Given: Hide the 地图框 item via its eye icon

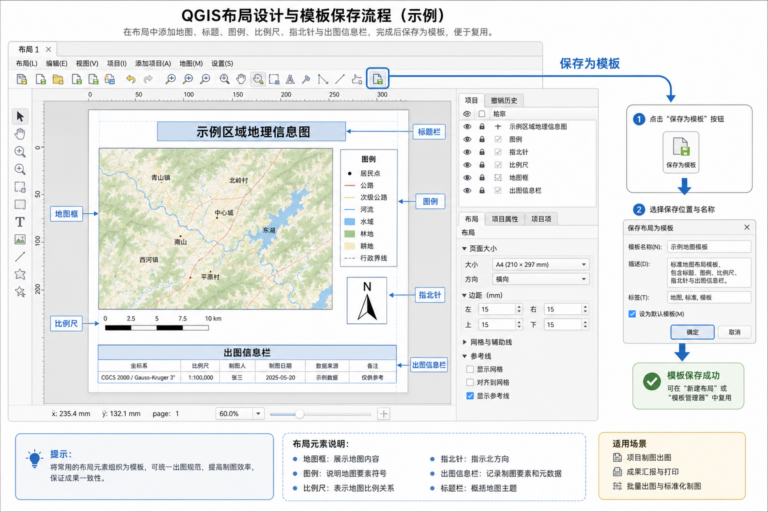Looking at the screenshot, I should click(467, 177).
